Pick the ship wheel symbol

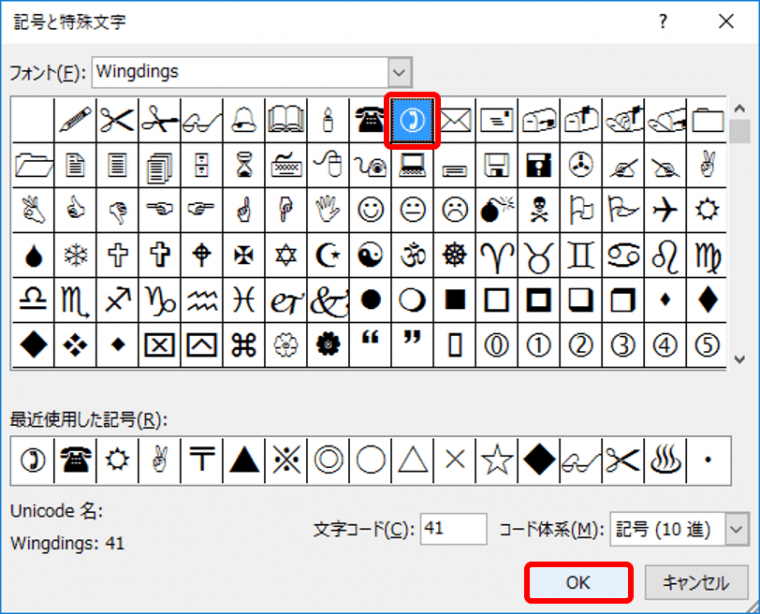(455, 255)
